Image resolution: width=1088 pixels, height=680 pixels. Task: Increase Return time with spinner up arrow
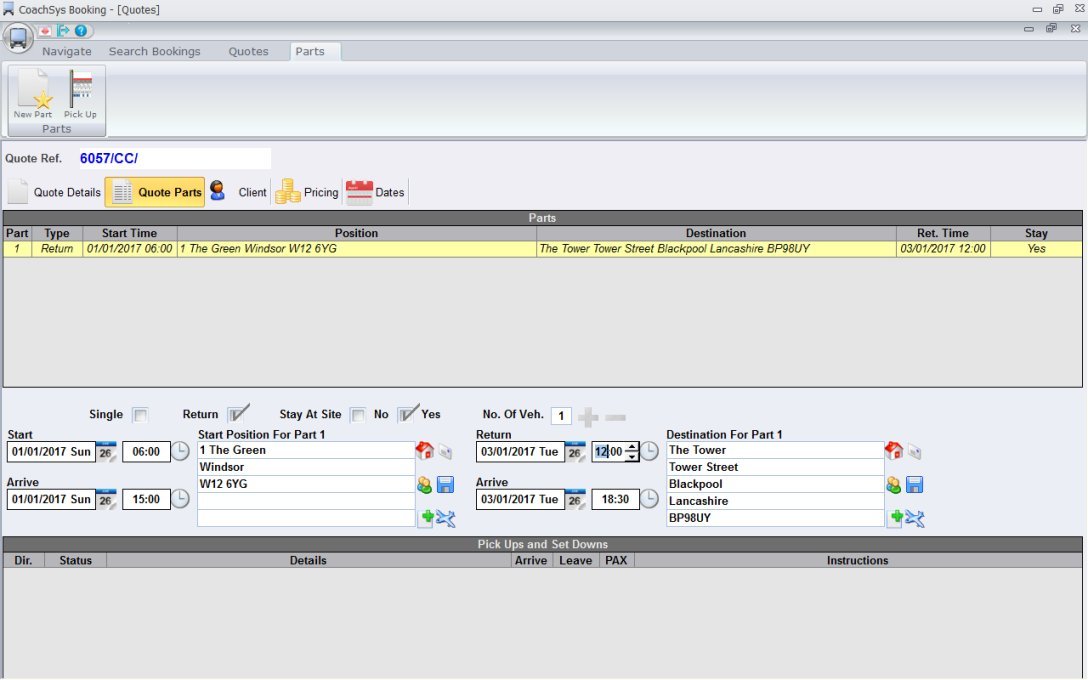click(x=631, y=448)
